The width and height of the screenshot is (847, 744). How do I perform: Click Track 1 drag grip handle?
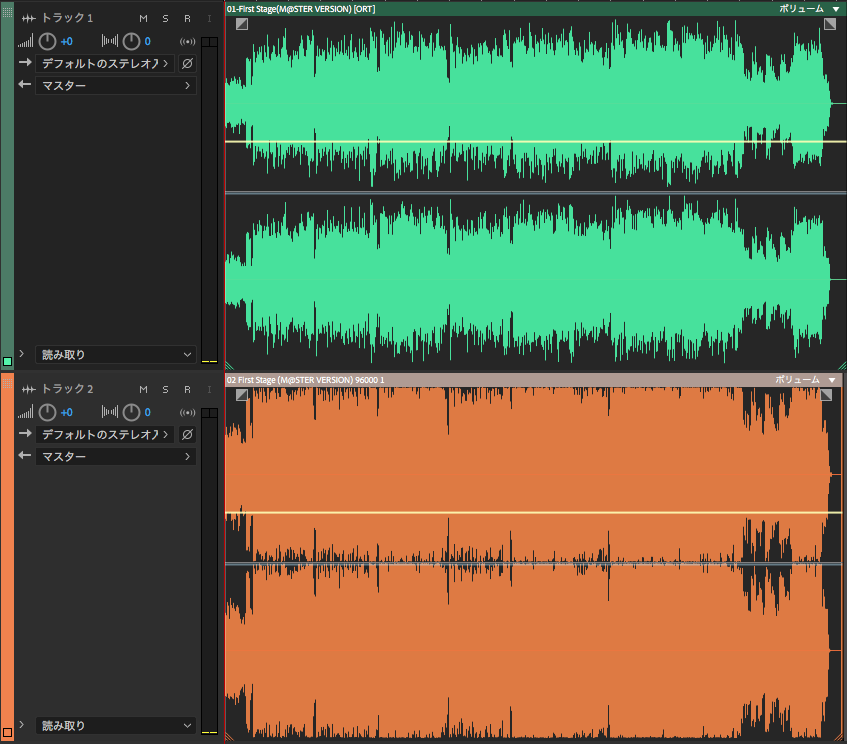coord(8,12)
